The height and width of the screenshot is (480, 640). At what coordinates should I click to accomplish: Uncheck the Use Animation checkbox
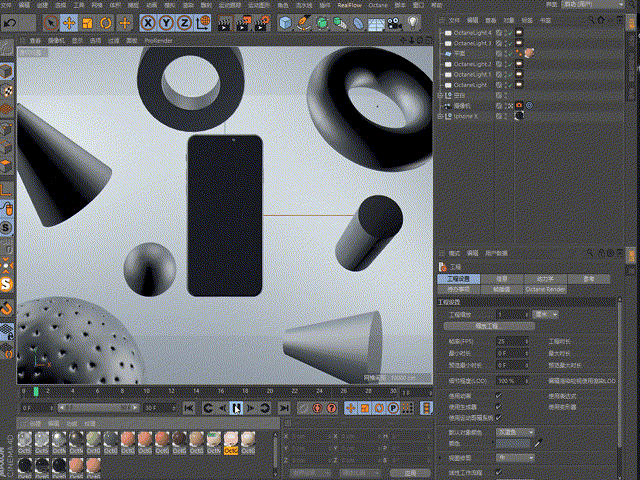[x=498, y=396]
